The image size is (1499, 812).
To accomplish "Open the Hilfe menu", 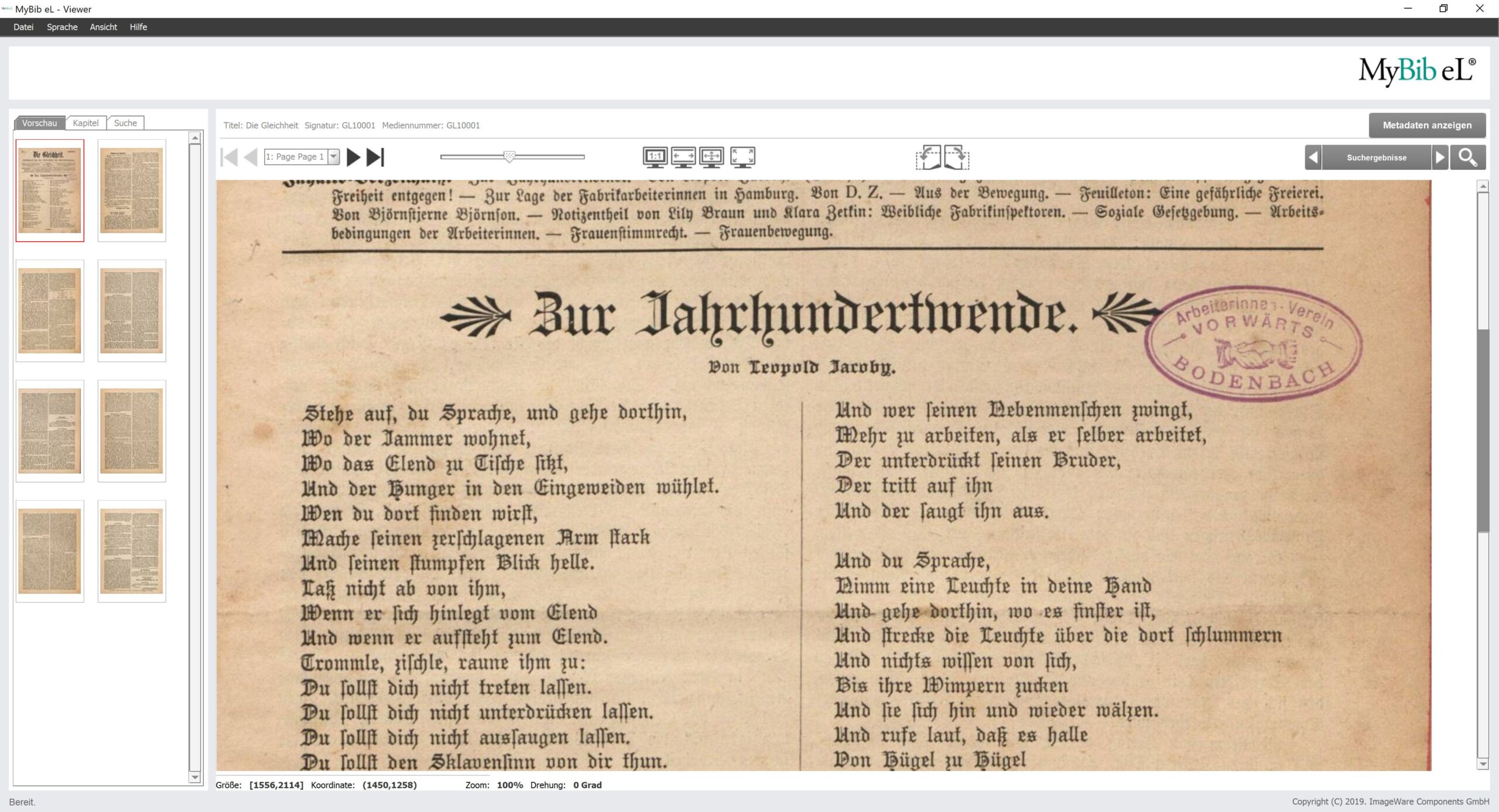I will tap(138, 27).
